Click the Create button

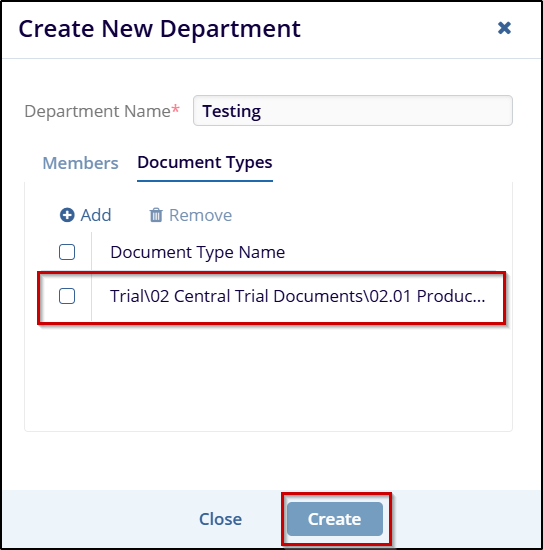click(x=335, y=519)
